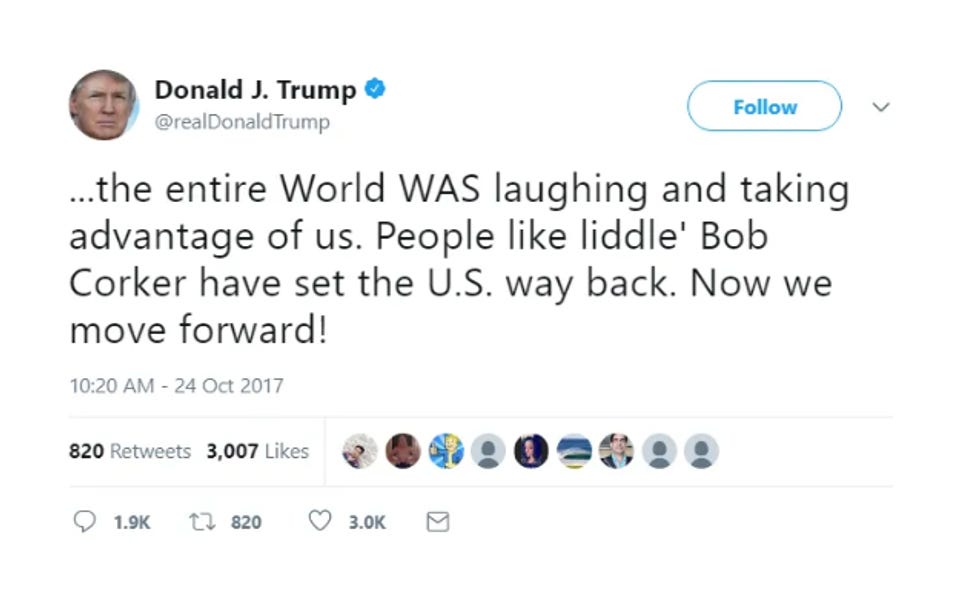Viewport: 980px width, 594px height.
Task: Open the stadium photo liker avatar
Action: tap(574, 451)
